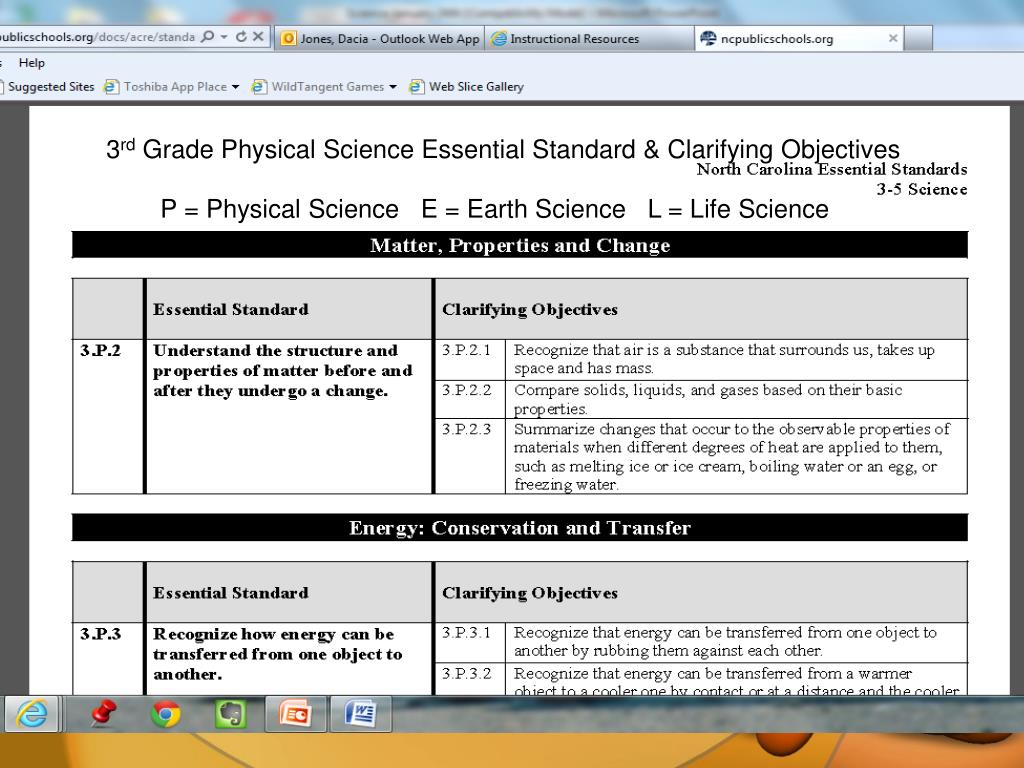The image size is (1024, 768).
Task: Click objective code 3.P.2.1
Action: coord(466,350)
